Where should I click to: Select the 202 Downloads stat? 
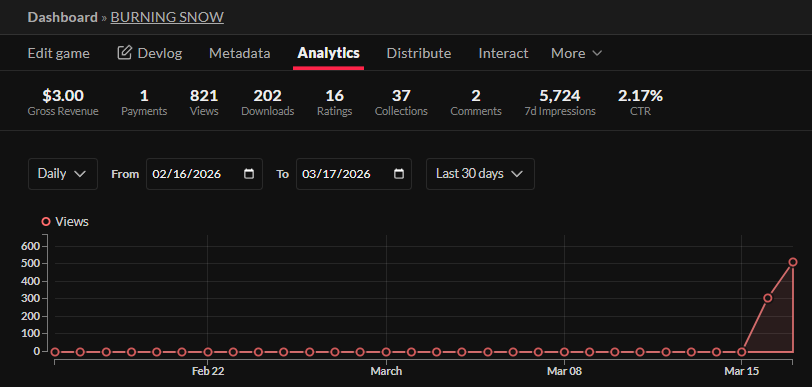(268, 103)
